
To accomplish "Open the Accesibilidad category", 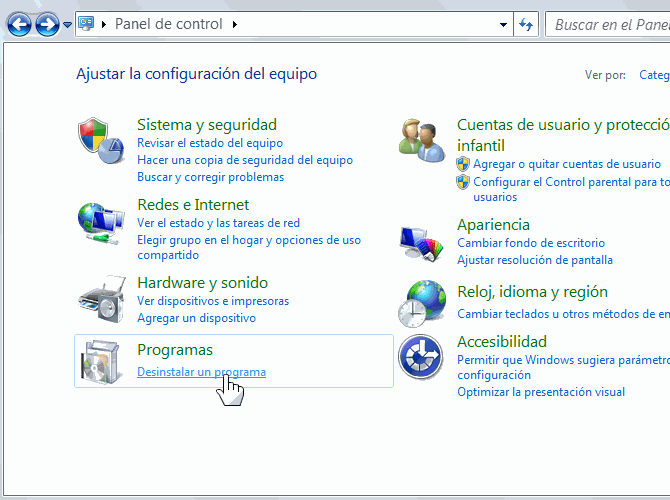I will point(502,342).
